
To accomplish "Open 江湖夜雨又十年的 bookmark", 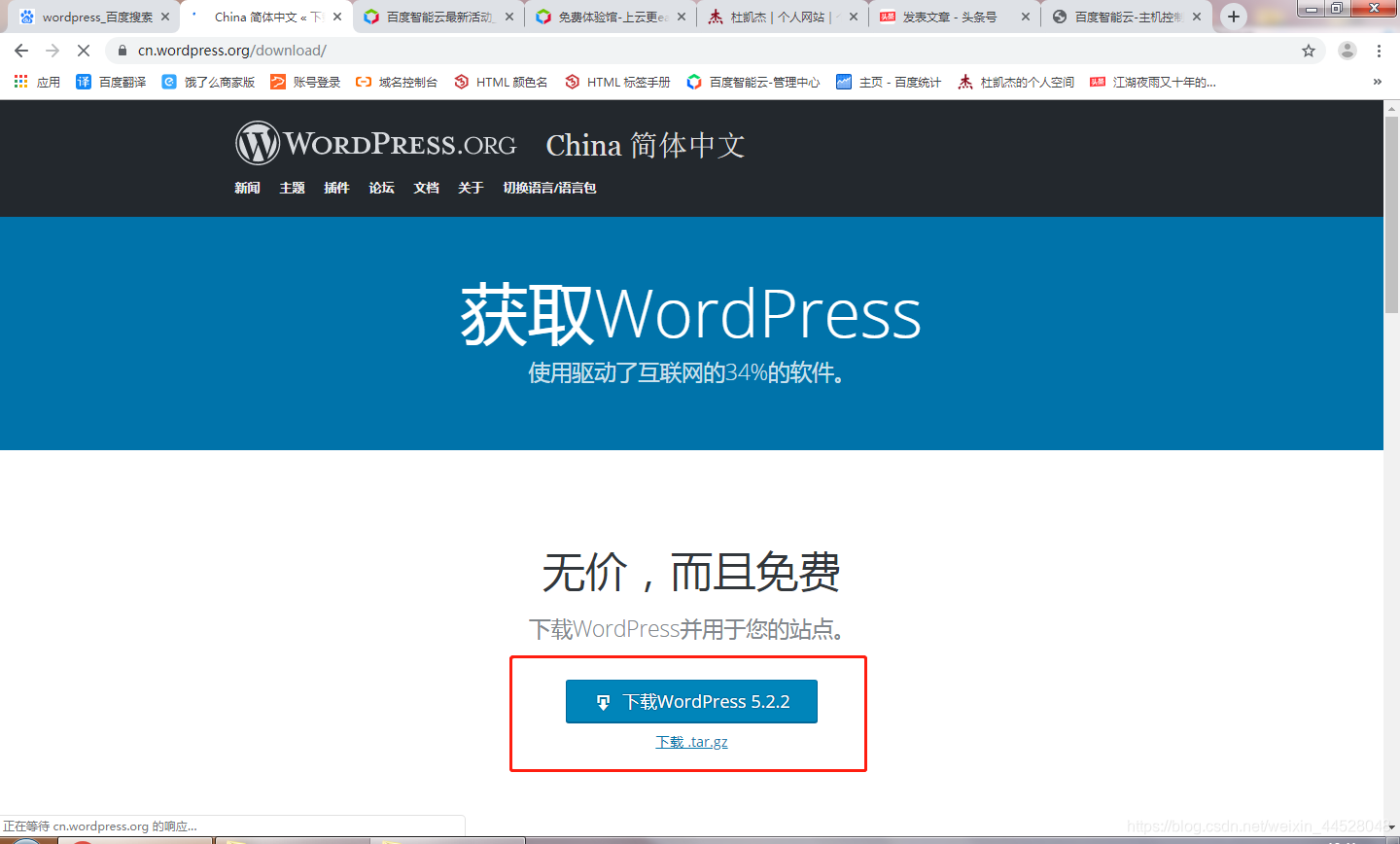I will 1153,82.
